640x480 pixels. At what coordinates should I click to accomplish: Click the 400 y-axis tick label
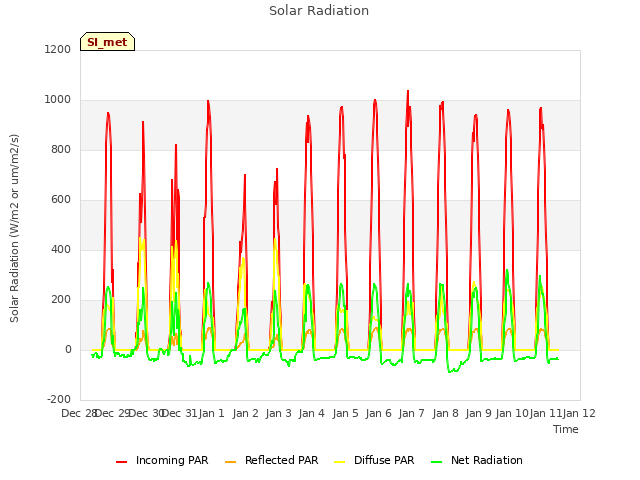click(61, 249)
